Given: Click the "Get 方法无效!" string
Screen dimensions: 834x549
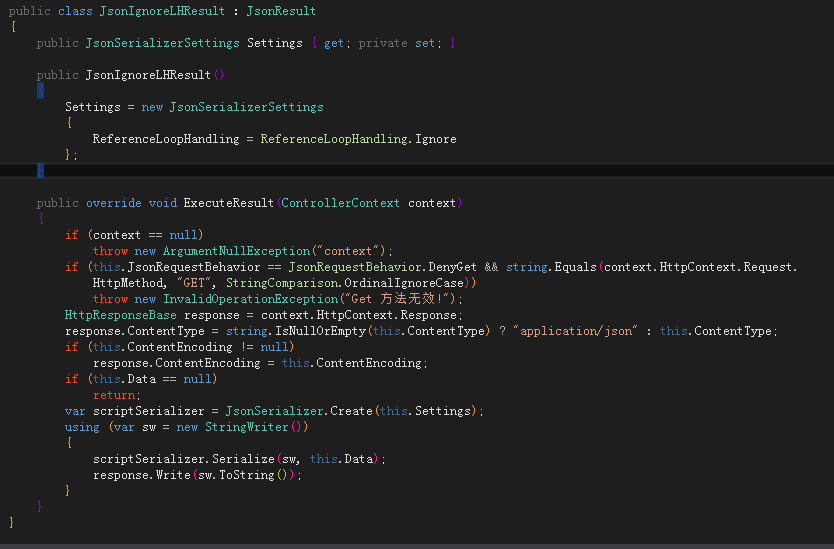Looking at the screenshot, I should 397,298.
